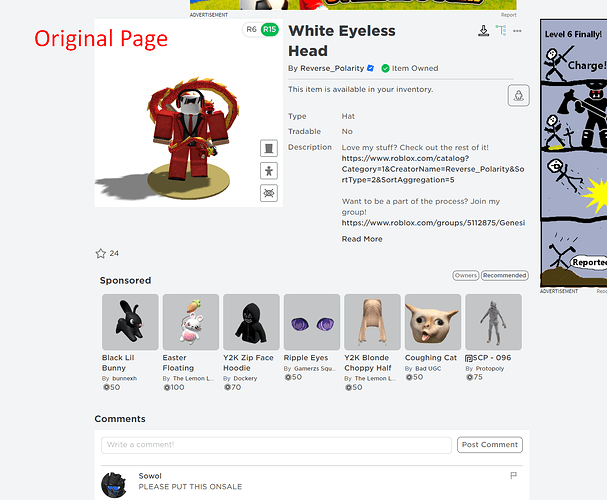Image resolution: width=607 pixels, height=500 pixels.
Task: Click the top banner advertisement image
Action: coord(353,5)
